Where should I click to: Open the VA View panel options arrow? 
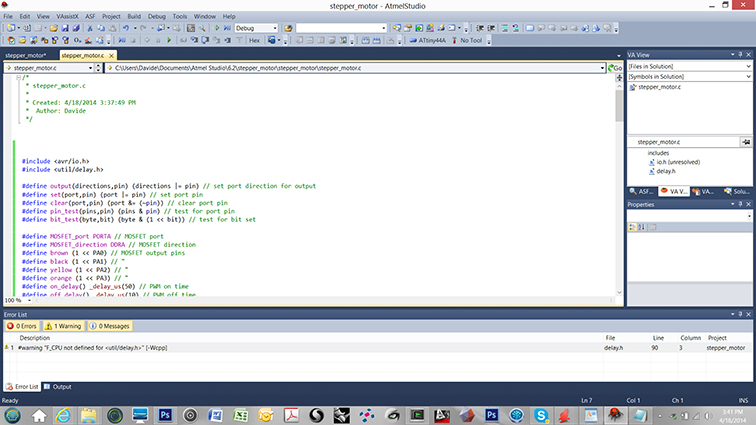point(732,55)
